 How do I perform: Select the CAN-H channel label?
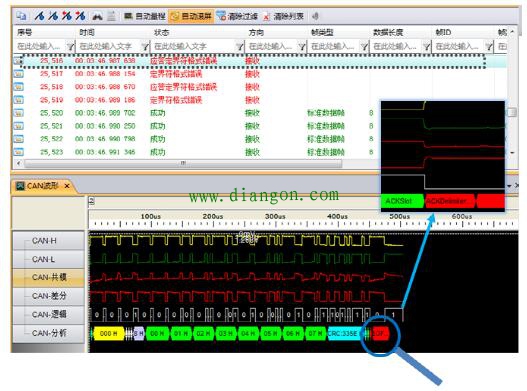coord(48,241)
